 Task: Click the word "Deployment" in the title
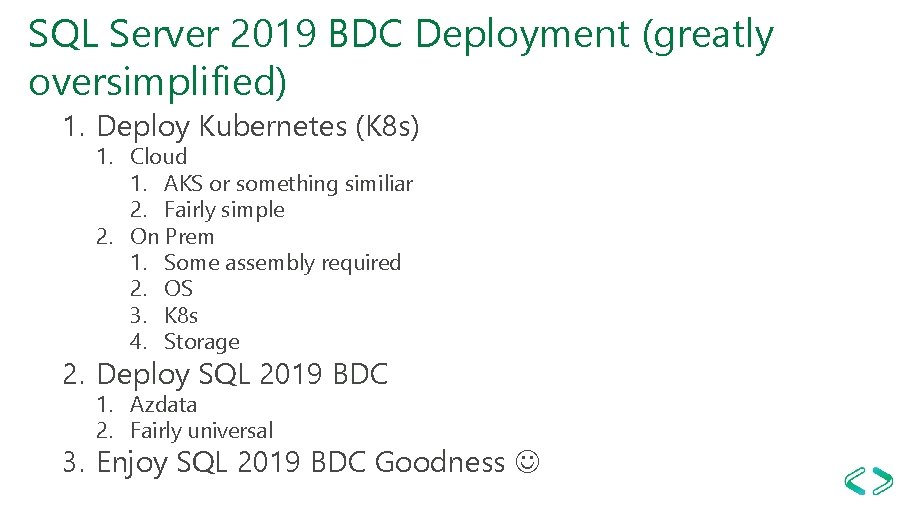click(524, 35)
